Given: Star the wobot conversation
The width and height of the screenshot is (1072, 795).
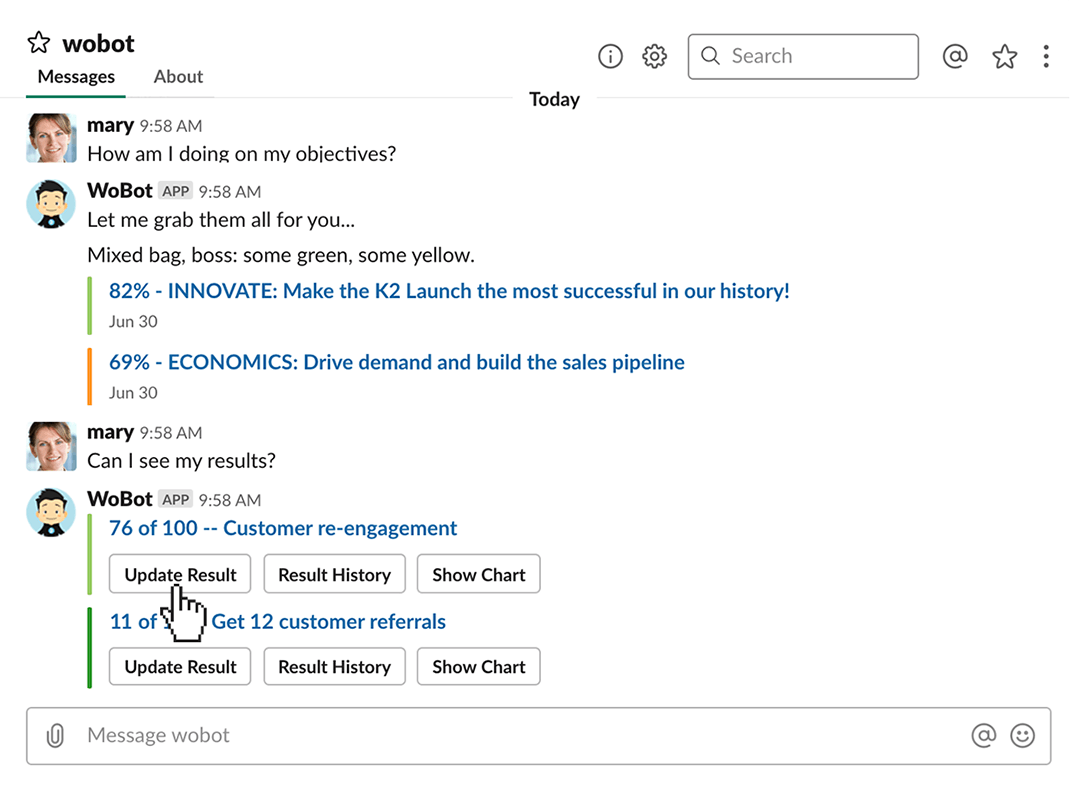Looking at the screenshot, I should [x=37, y=42].
